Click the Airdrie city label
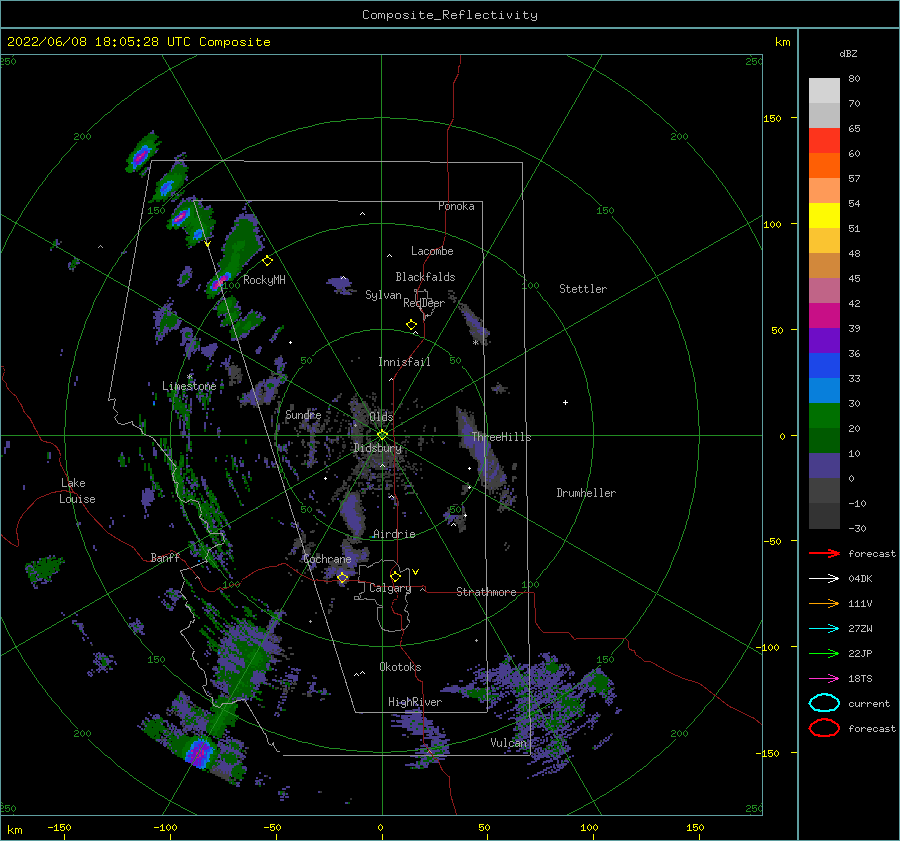The image size is (900, 841). (394, 534)
